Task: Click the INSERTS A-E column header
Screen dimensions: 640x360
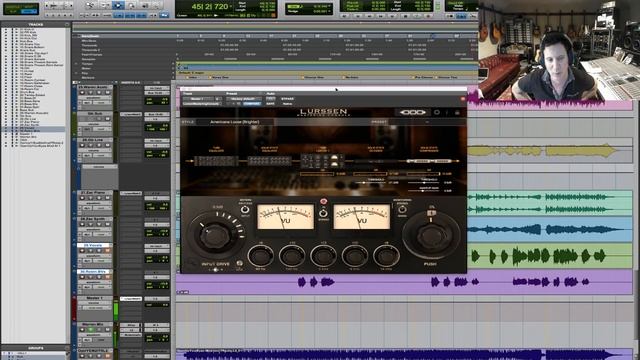Action: [x=130, y=83]
